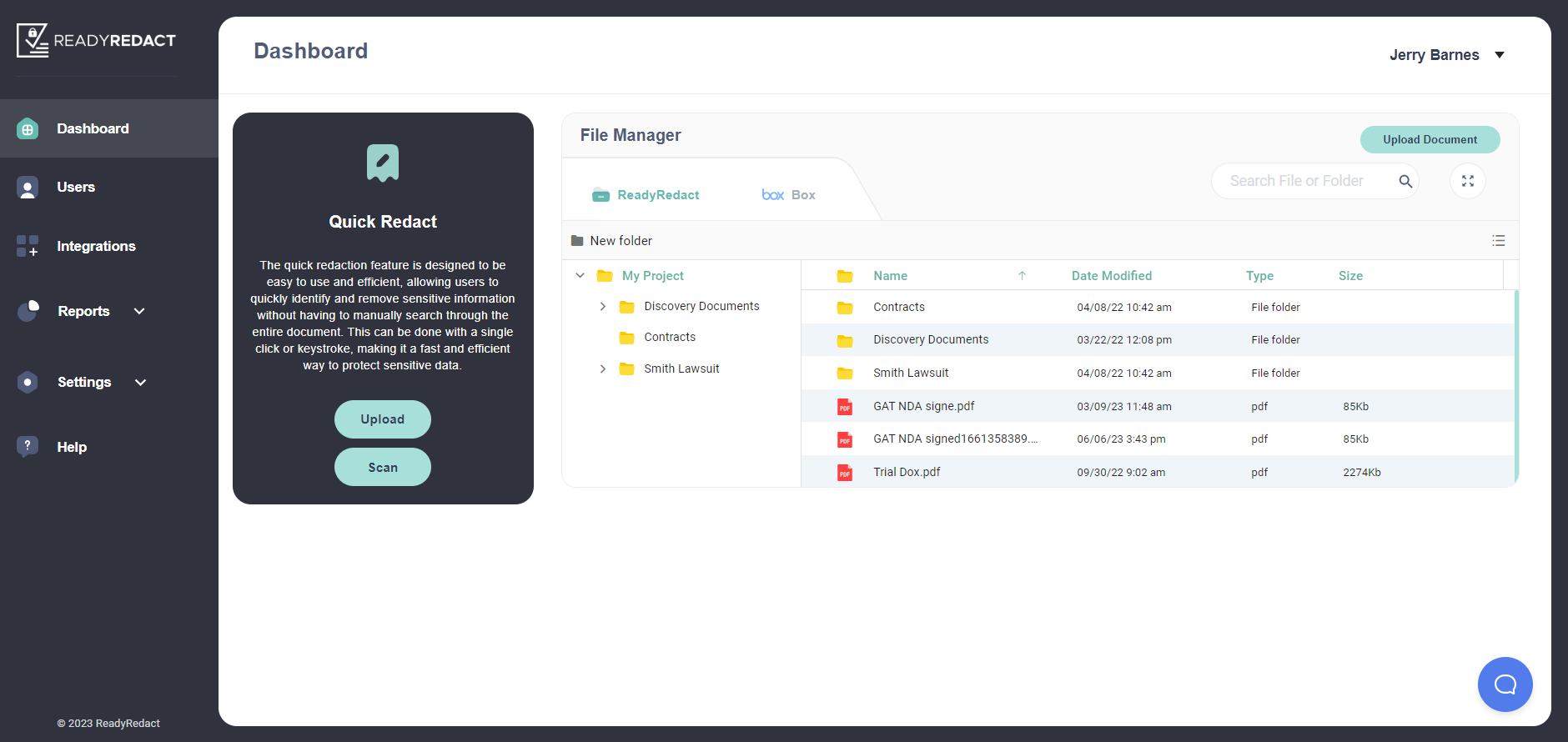The height and width of the screenshot is (742, 1568).
Task: Click the Trial Dox.pdf file icon
Action: pyautogui.click(x=845, y=473)
